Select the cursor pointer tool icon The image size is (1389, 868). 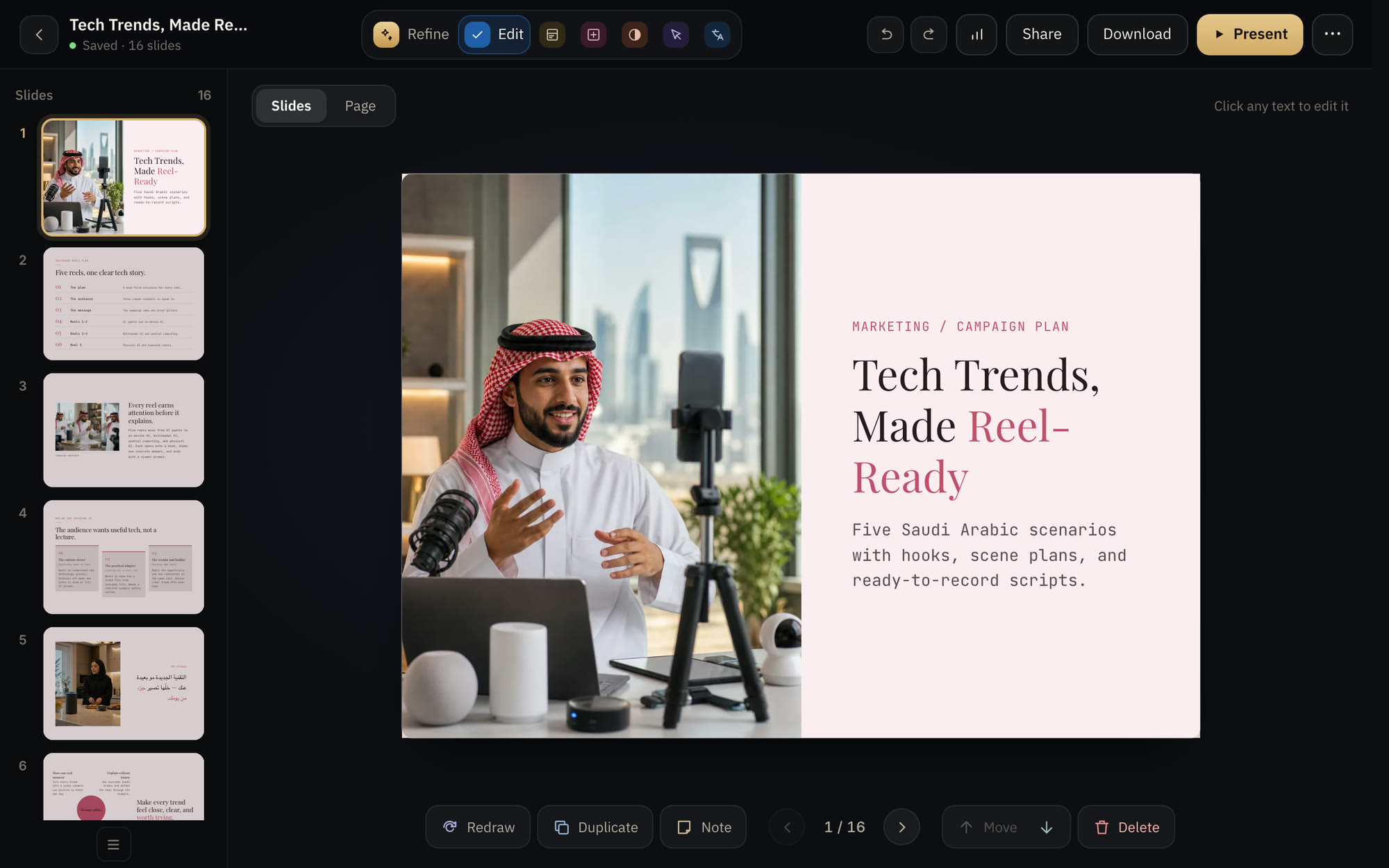pyautogui.click(x=676, y=35)
